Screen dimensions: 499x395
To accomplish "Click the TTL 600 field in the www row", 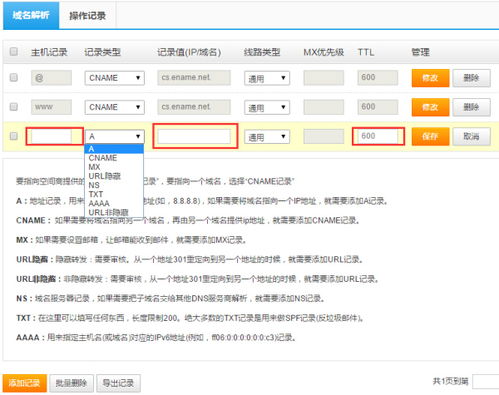I will pos(378,107).
